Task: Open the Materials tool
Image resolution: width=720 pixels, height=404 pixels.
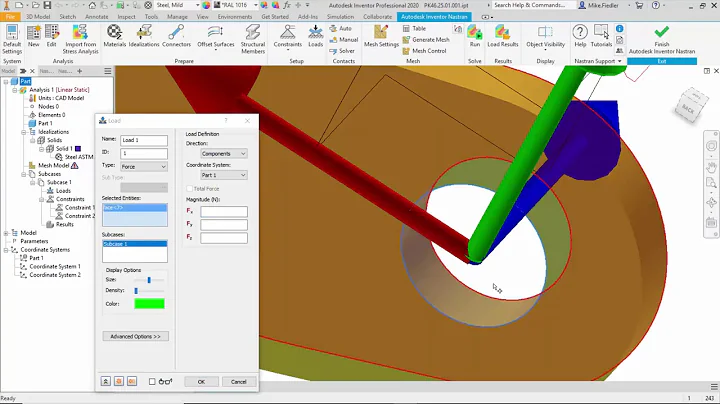Action: (x=114, y=36)
